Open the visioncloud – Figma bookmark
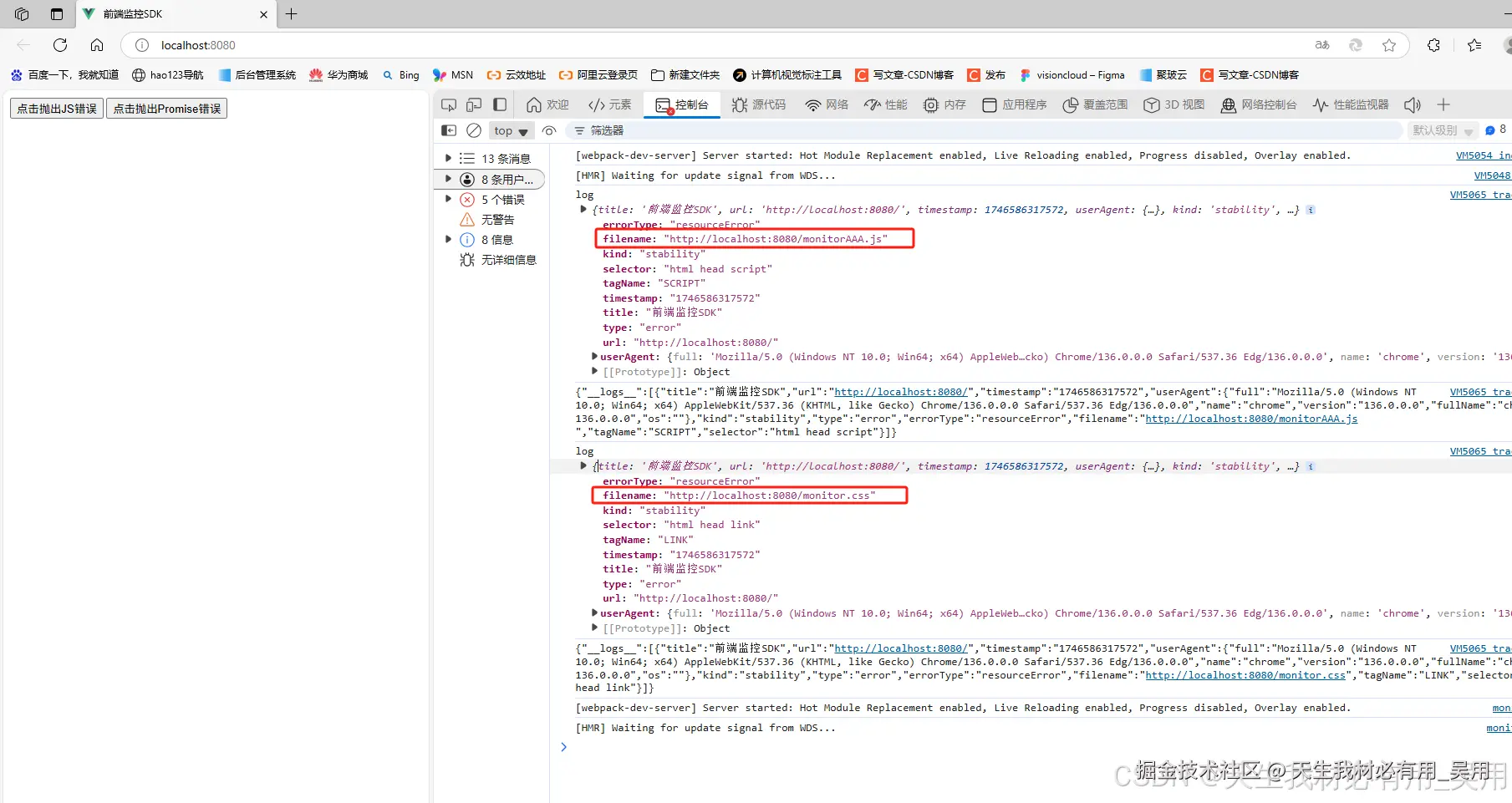Image resolution: width=1512 pixels, height=803 pixels. (1072, 75)
